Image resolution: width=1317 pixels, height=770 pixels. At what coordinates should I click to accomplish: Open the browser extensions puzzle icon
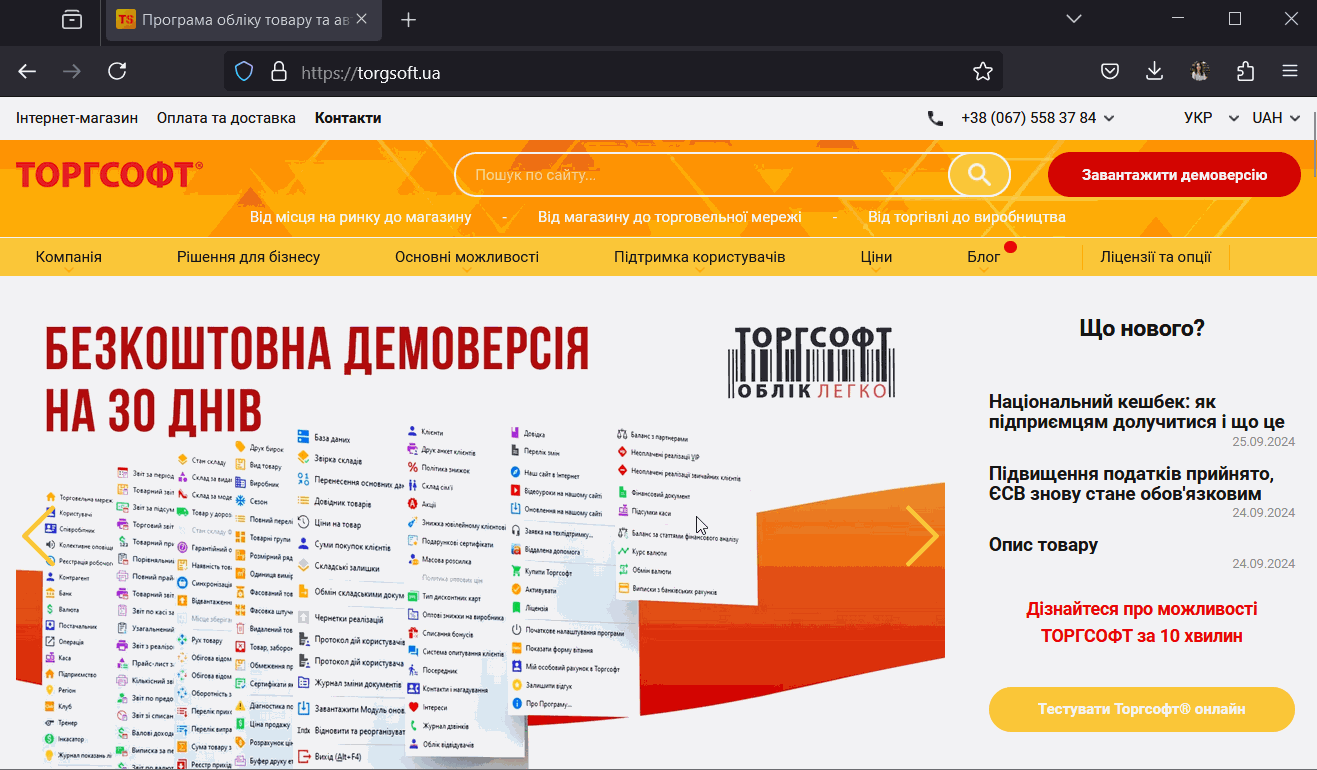(x=1245, y=71)
